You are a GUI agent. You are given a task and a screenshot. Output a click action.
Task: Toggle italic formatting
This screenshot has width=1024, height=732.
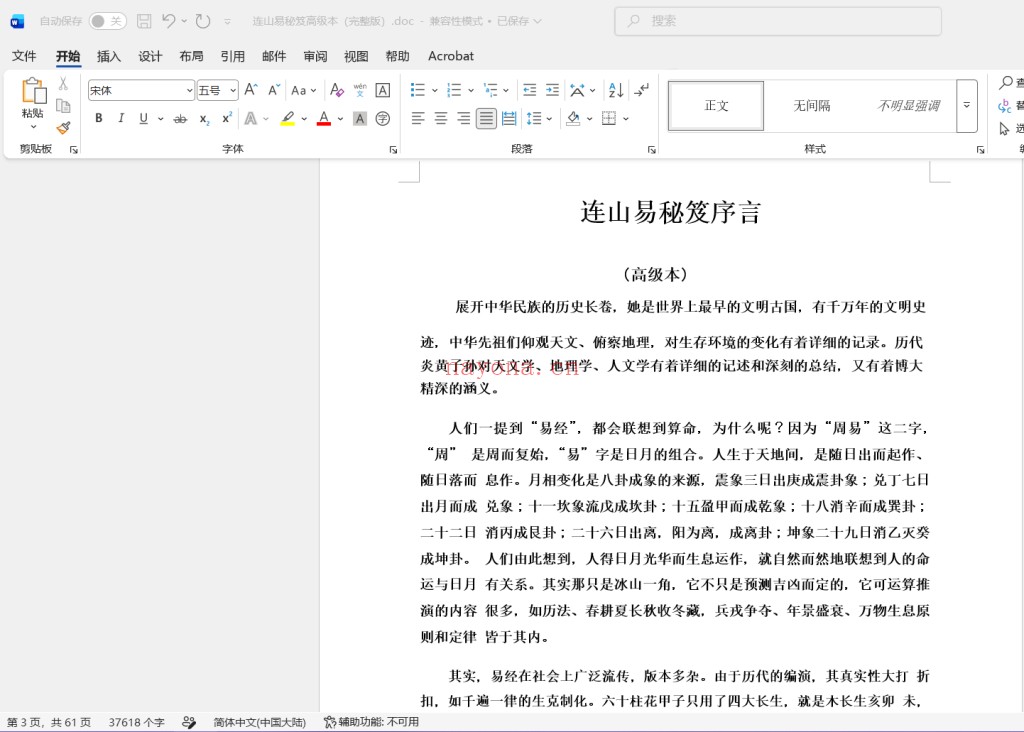pos(121,119)
